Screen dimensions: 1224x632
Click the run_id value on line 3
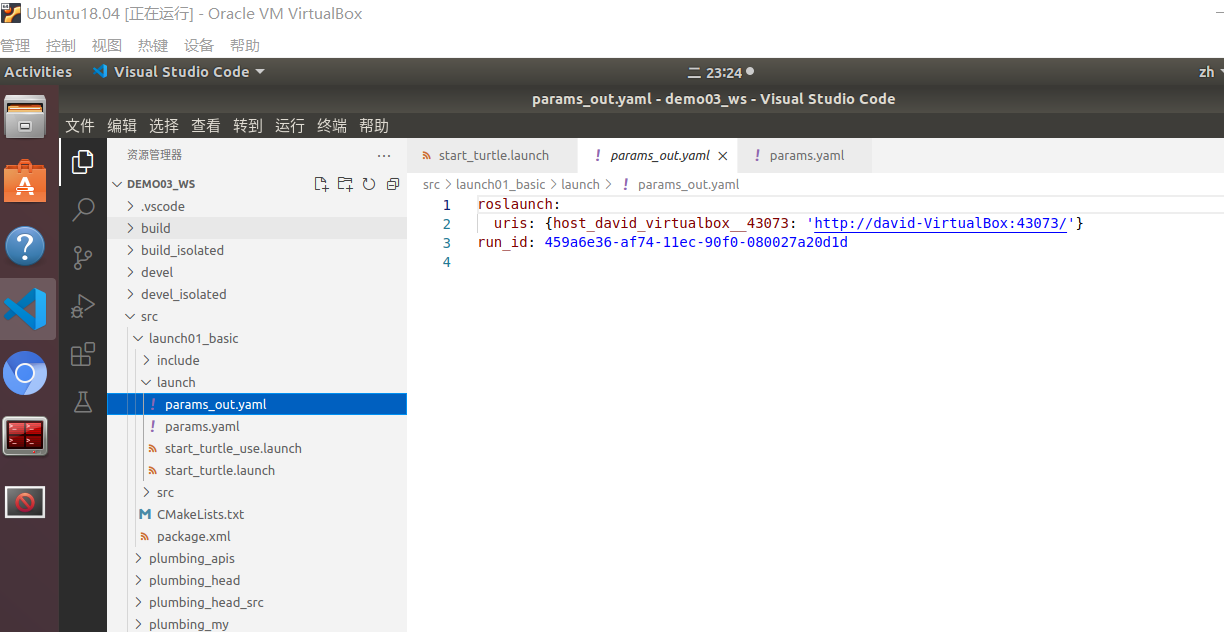(696, 242)
